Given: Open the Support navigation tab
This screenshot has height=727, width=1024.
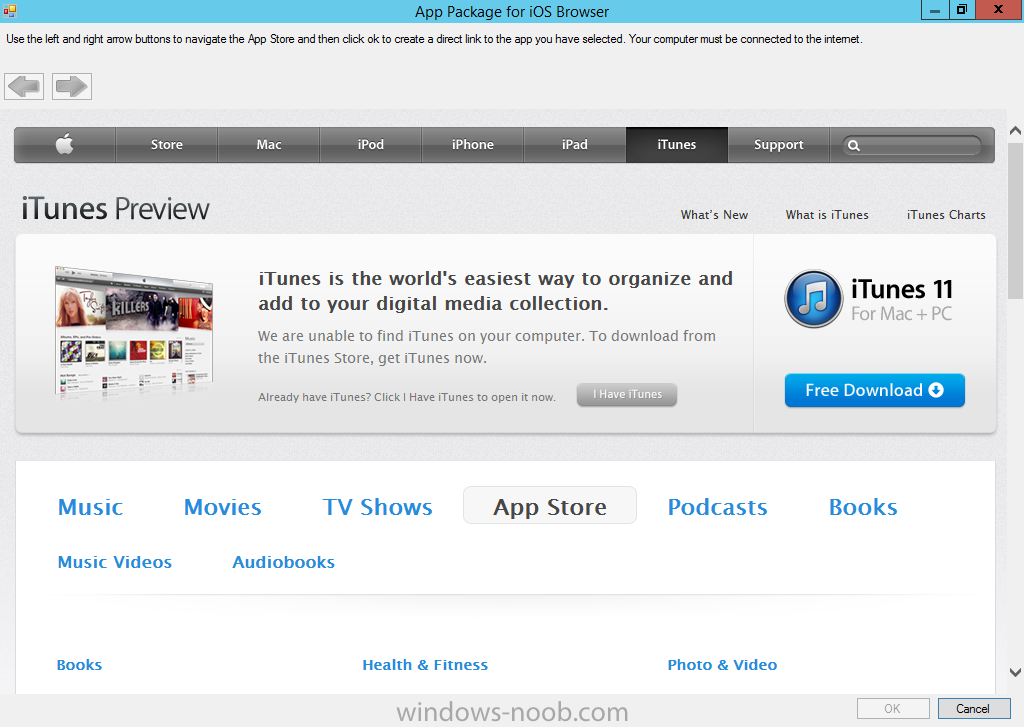Looking at the screenshot, I should click(x=778, y=144).
